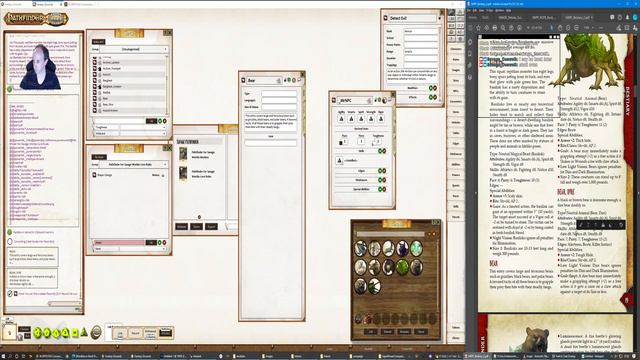The height and width of the screenshot is (360, 640).
Task: Open Powers in right sidebar
Action: point(456,175)
